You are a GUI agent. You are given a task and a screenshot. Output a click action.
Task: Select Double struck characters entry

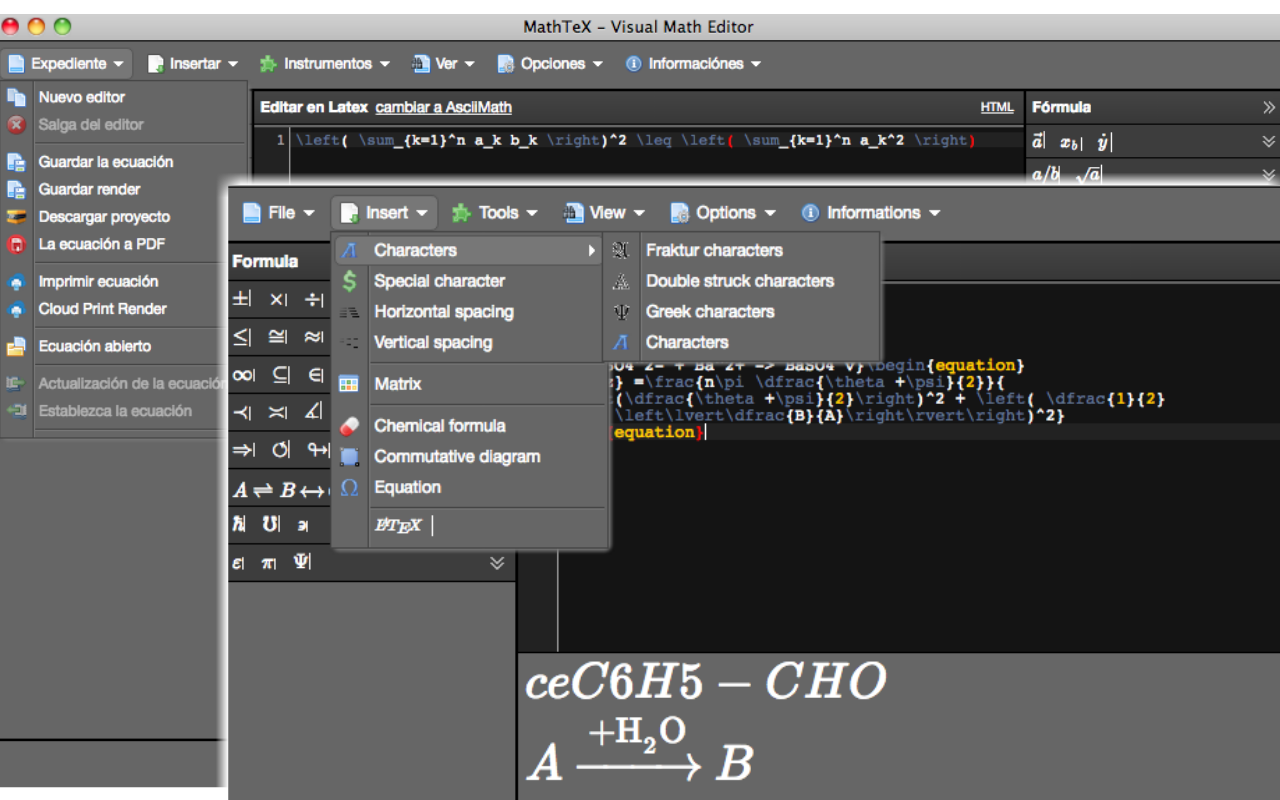740,281
